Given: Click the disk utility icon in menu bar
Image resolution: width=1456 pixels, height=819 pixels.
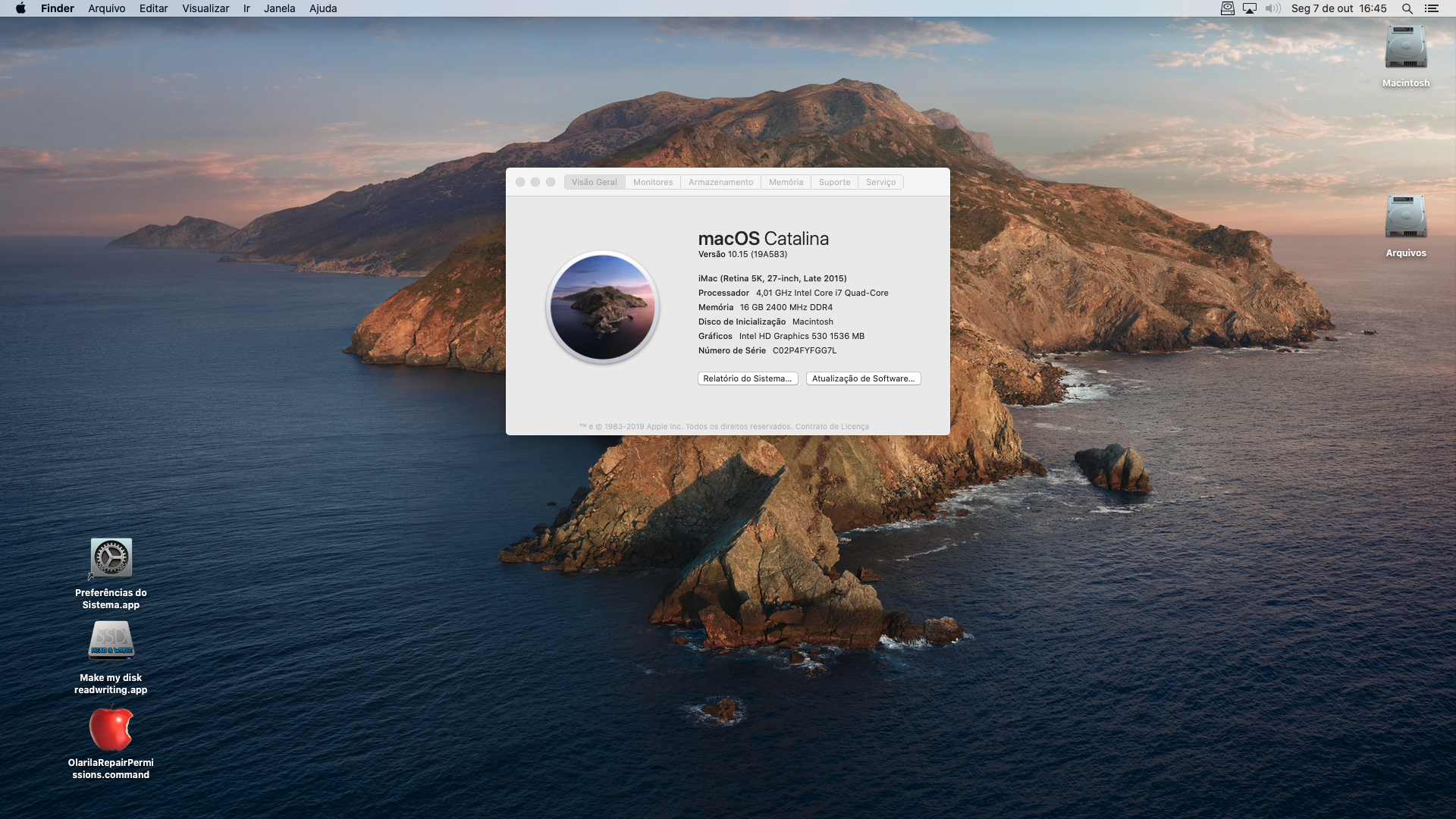Looking at the screenshot, I should (1228, 8).
